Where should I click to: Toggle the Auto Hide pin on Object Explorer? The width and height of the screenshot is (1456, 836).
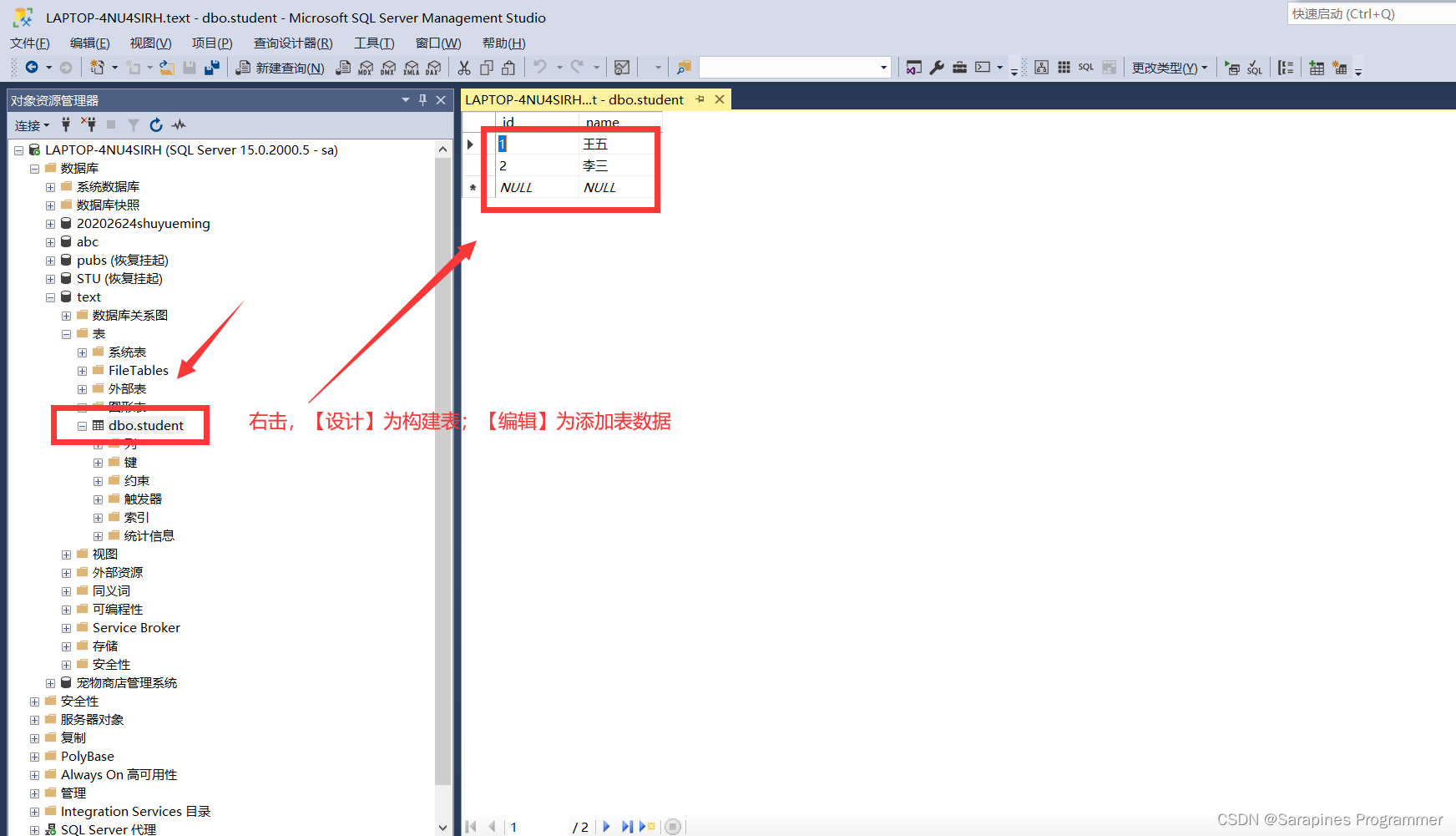(422, 100)
